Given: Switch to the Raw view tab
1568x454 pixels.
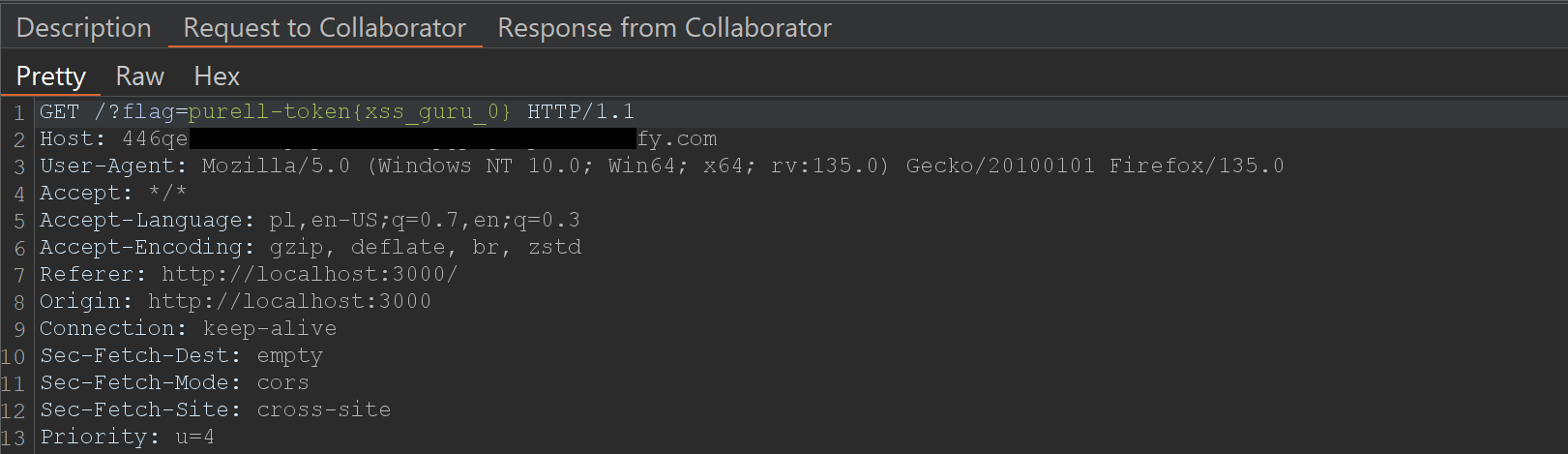Looking at the screenshot, I should (139, 76).
